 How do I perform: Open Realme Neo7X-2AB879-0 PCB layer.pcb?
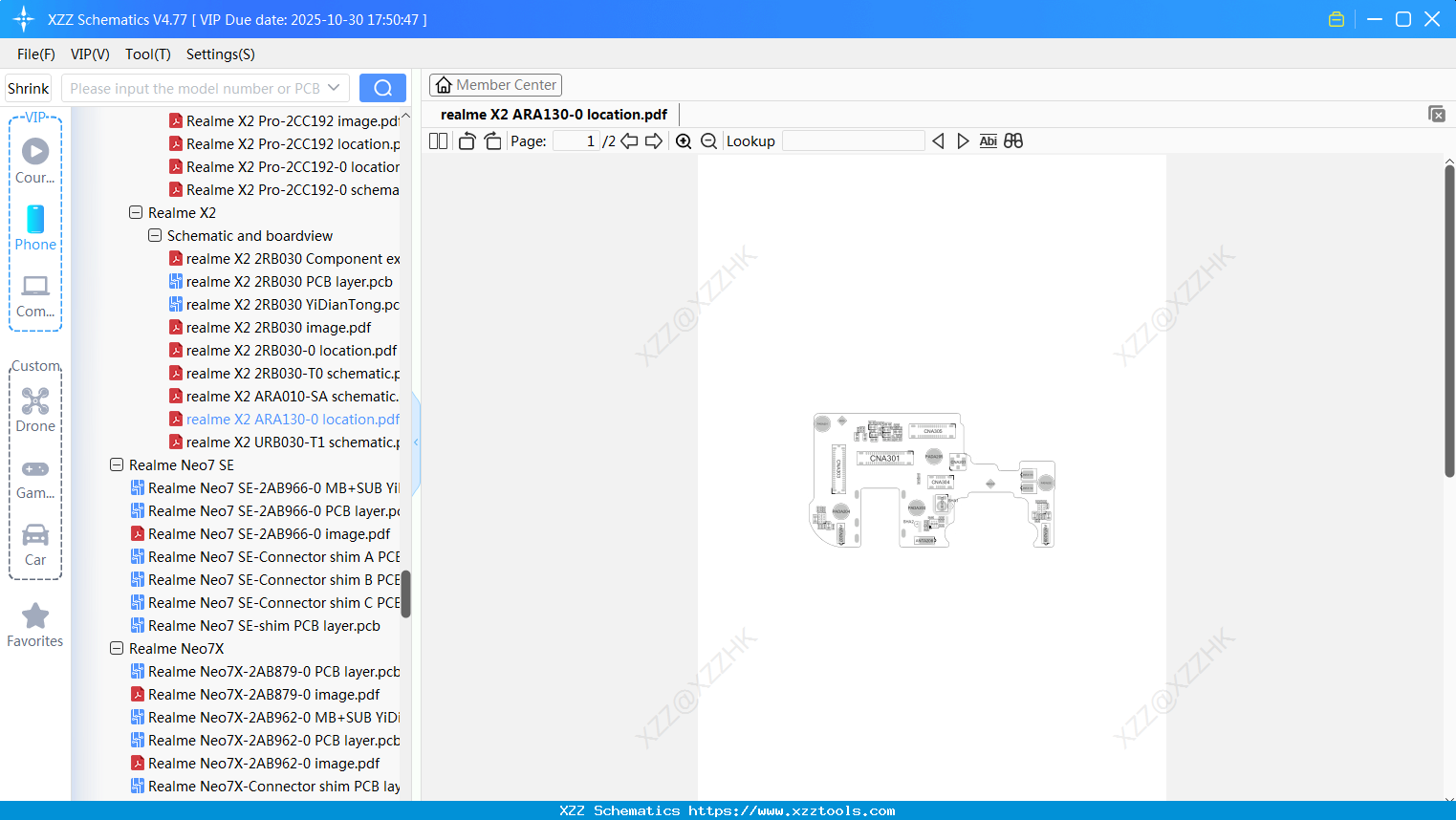click(265, 672)
